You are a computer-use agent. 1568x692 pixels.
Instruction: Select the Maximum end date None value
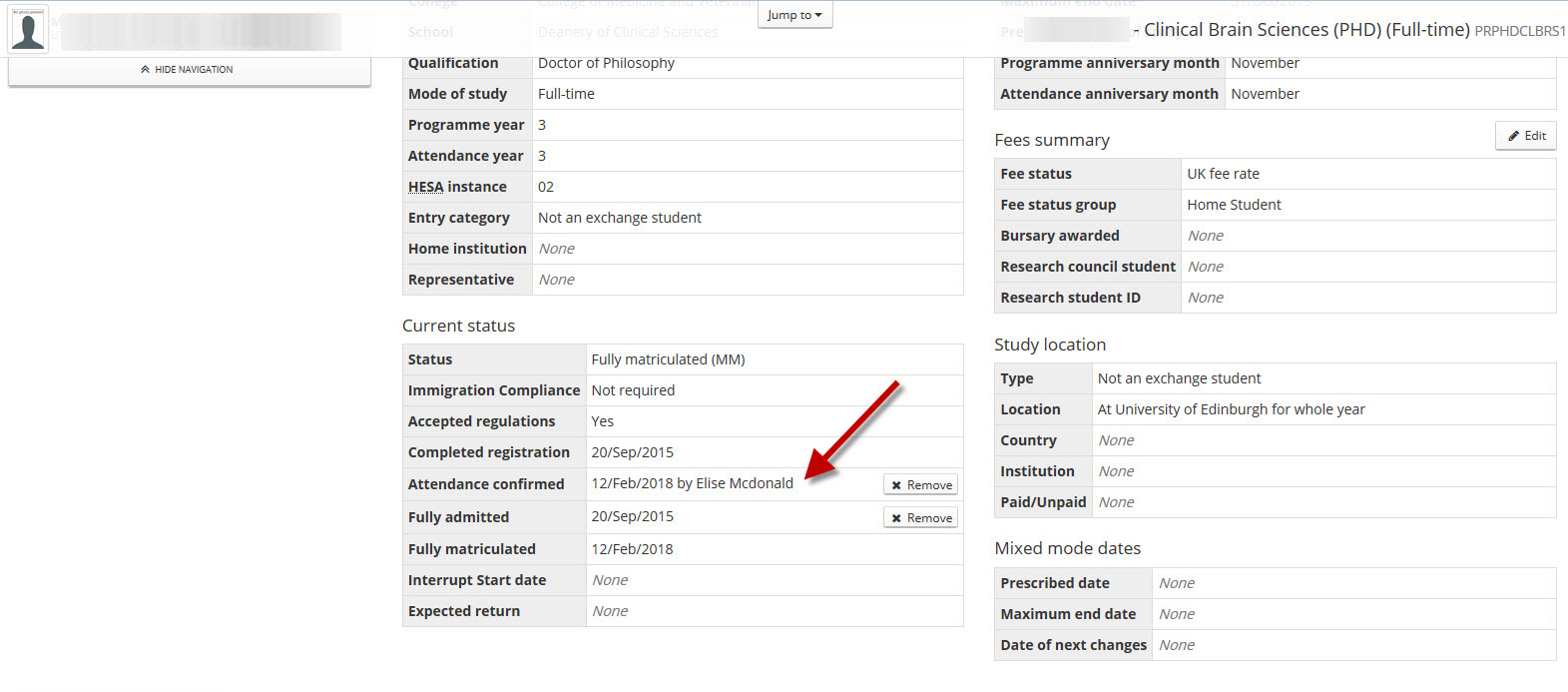pos(1177,614)
